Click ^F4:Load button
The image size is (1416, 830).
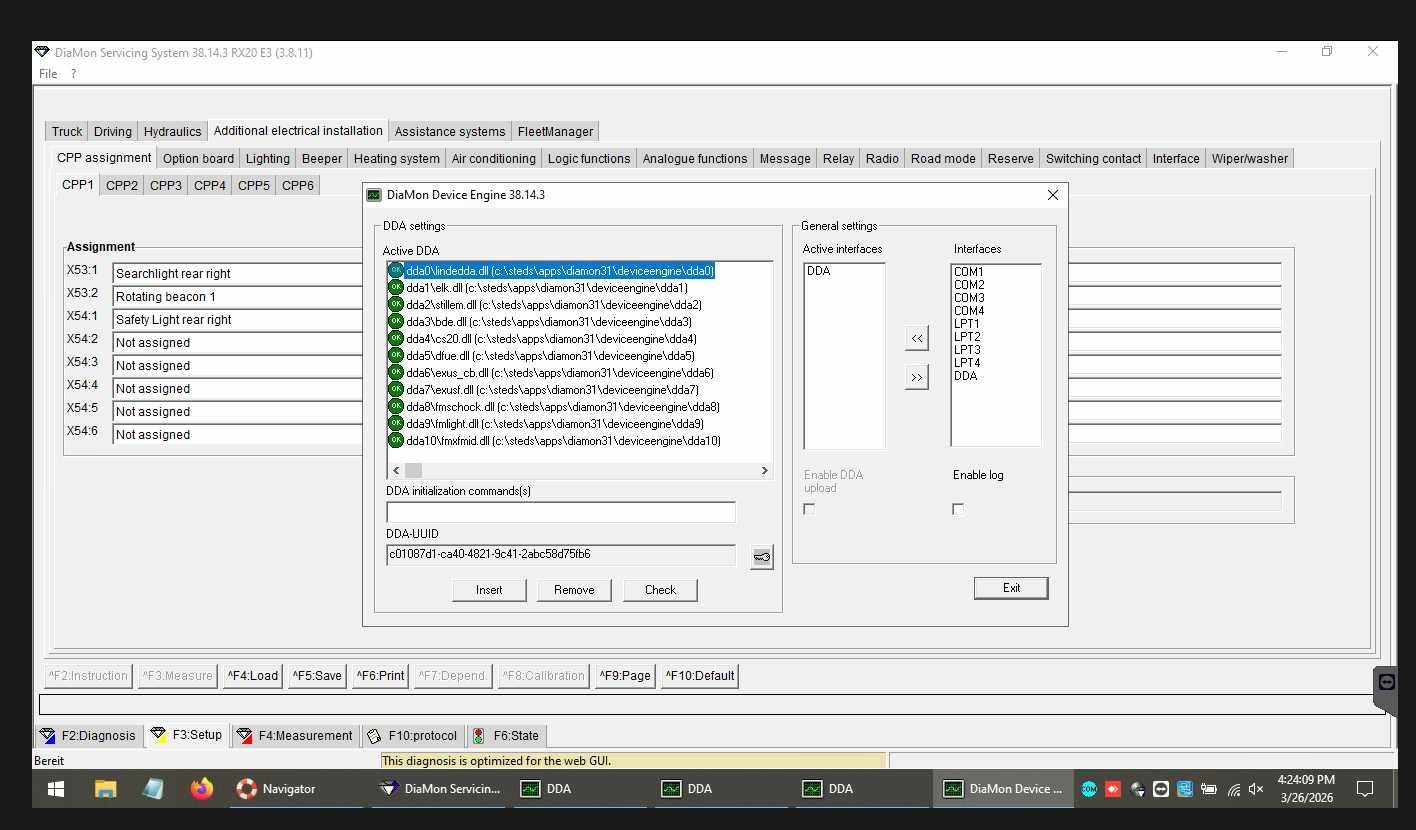point(252,676)
